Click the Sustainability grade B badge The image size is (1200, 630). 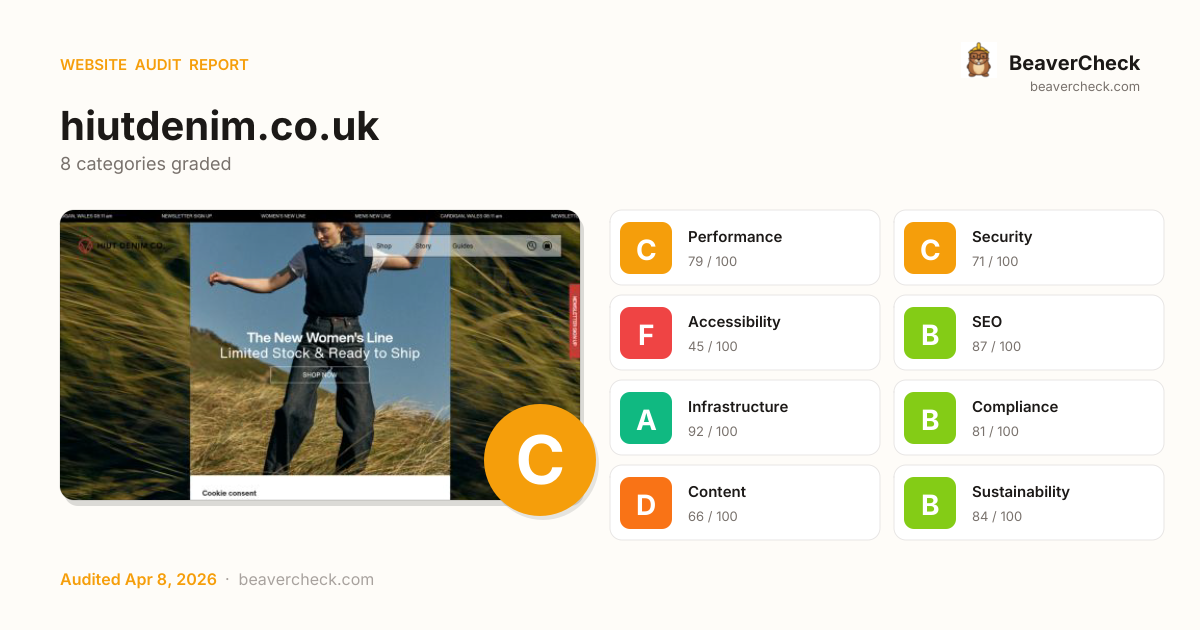[x=930, y=503]
